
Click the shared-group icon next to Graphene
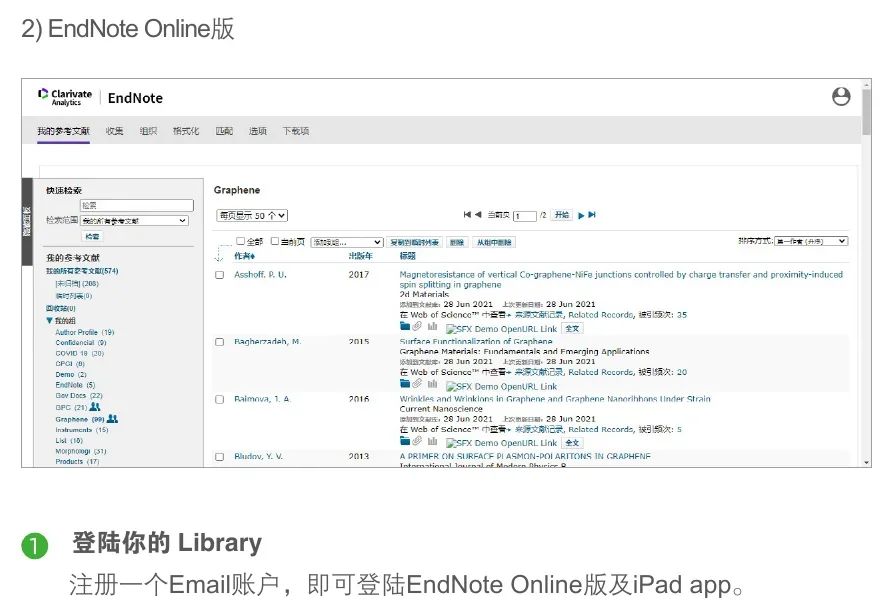112,419
